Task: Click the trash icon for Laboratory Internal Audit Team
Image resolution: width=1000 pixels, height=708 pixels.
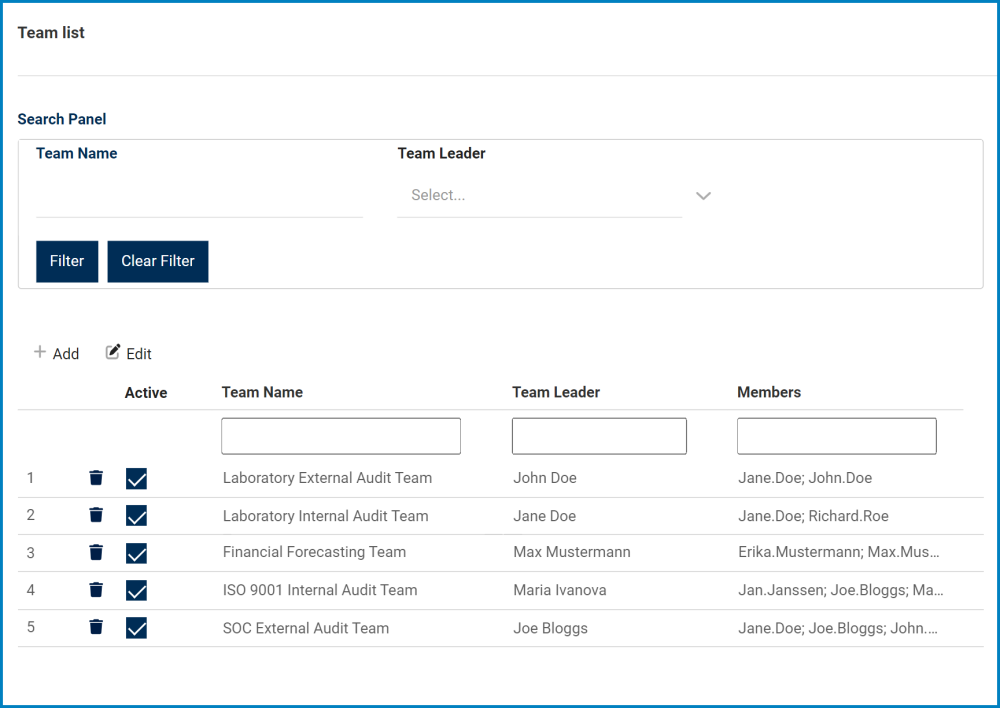Action: [95, 515]
